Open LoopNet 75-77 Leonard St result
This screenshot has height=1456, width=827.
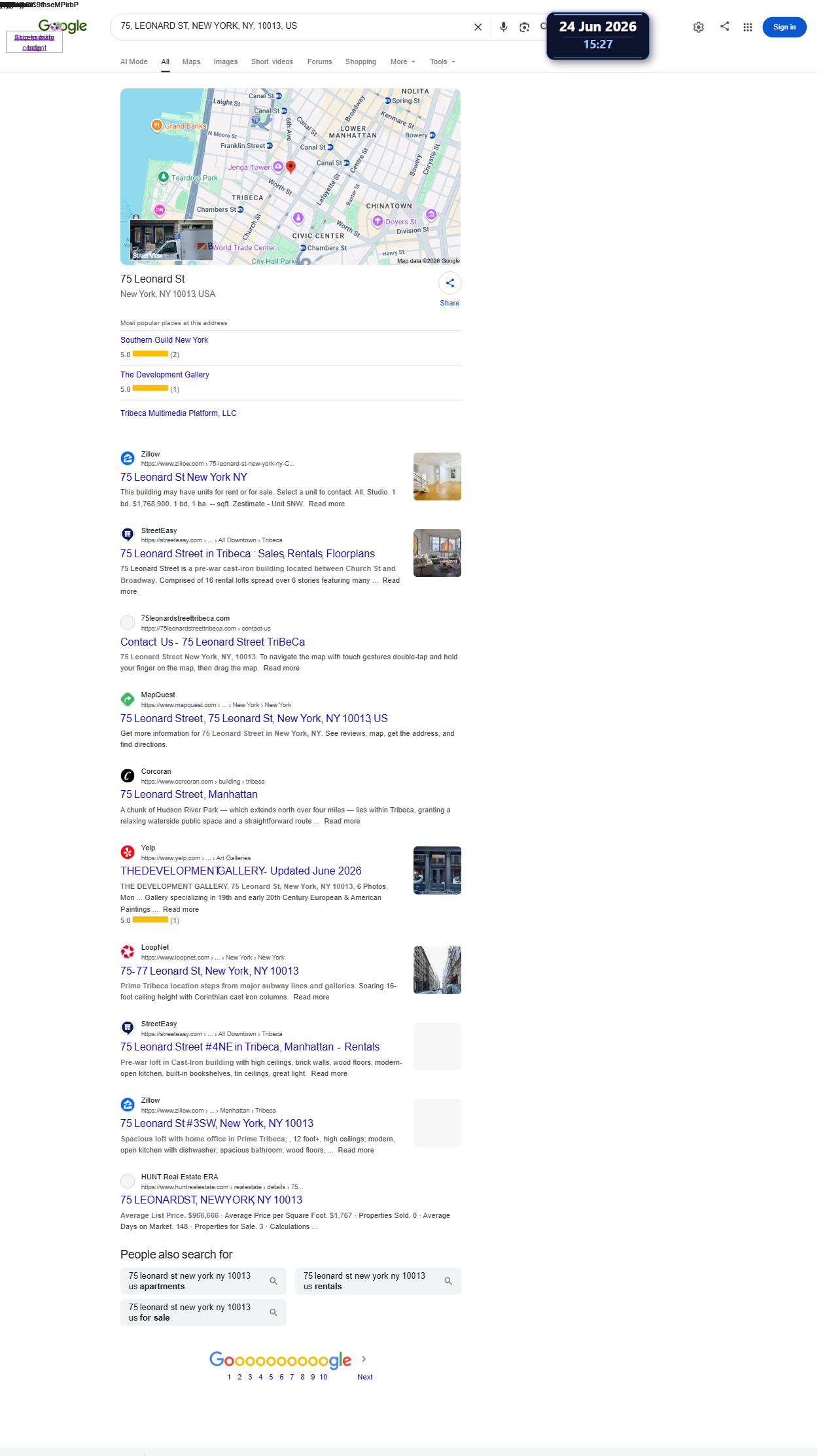[209, 971]
